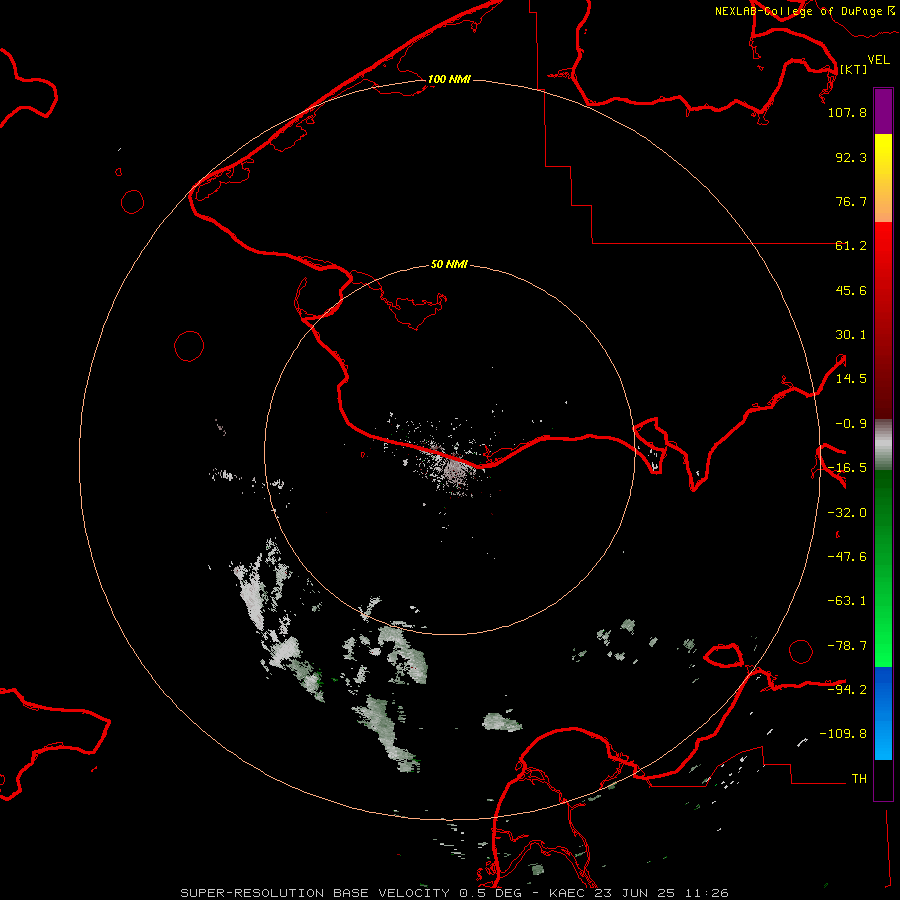Viewport: 900px width, 900px height.
Task: Click the -16.5 value on the velocity scale
Action: [847, 468]
